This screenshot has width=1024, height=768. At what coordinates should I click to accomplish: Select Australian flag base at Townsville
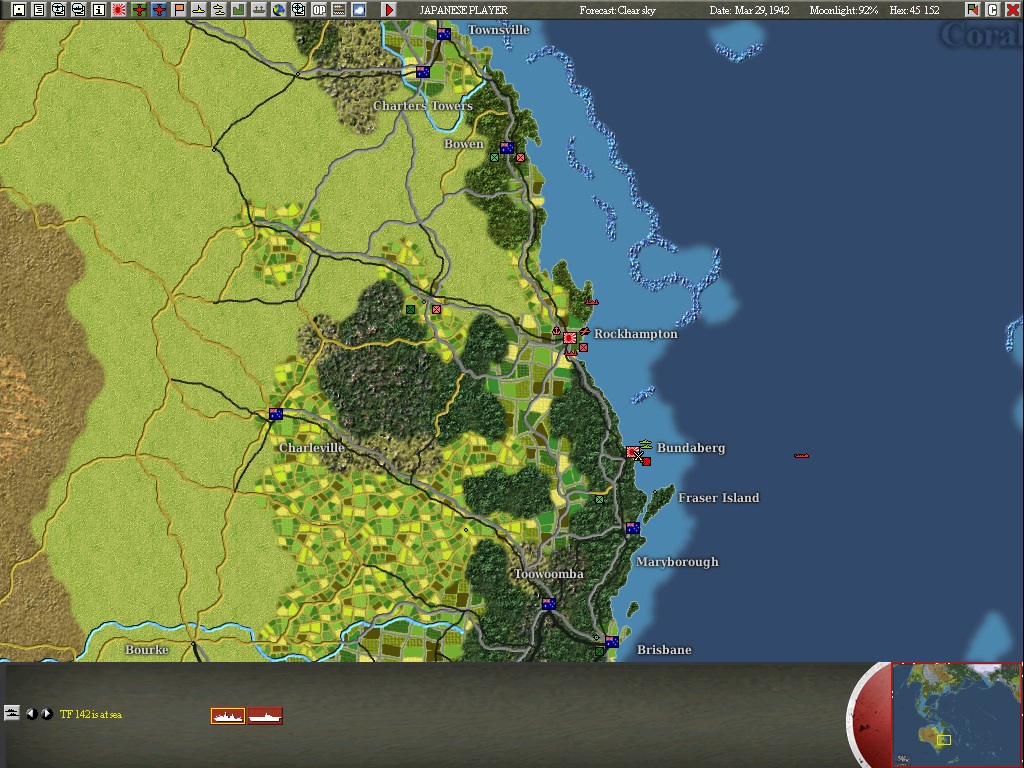443,34
